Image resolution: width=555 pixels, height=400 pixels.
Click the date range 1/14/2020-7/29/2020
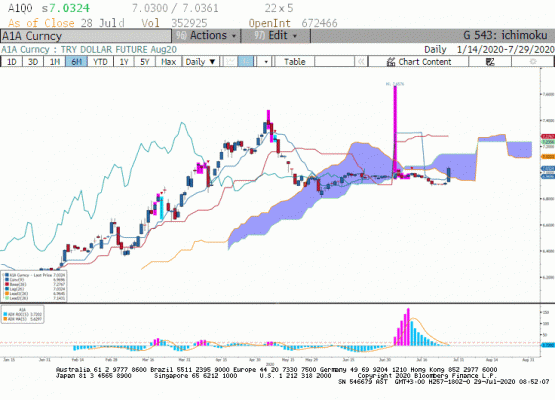coord(505,50)
